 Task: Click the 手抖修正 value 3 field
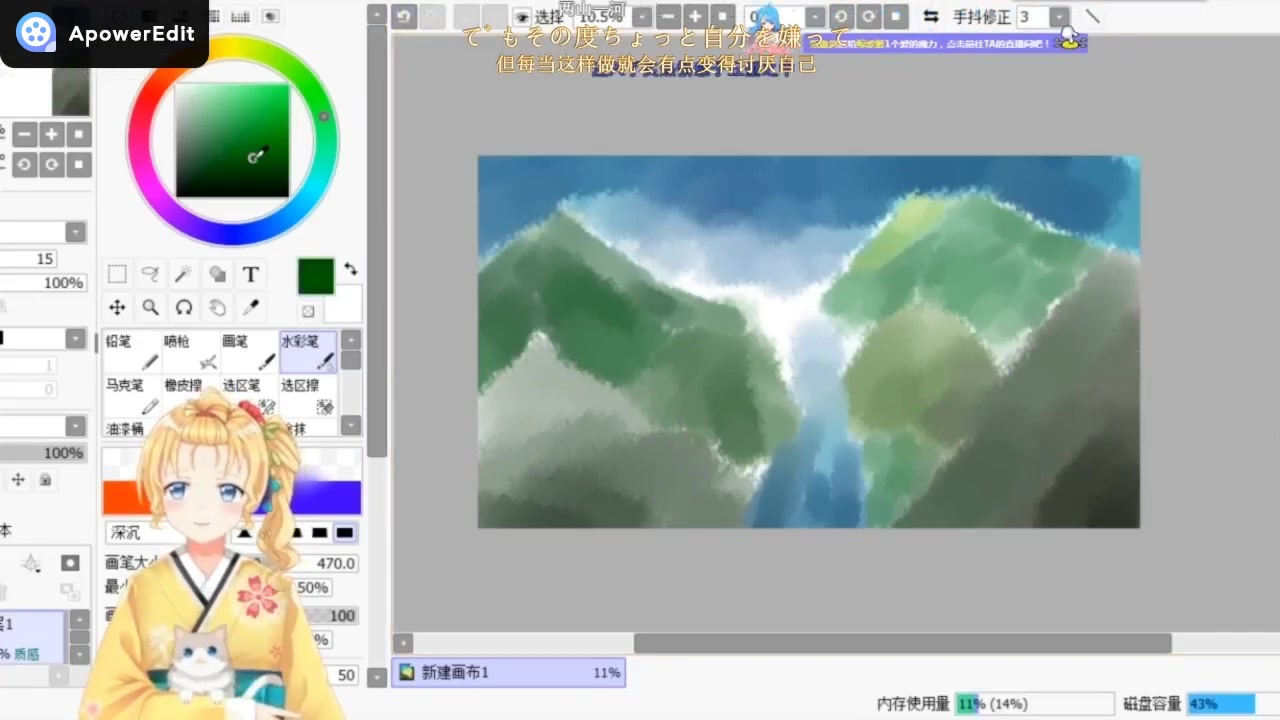(x=1032, y=17)
